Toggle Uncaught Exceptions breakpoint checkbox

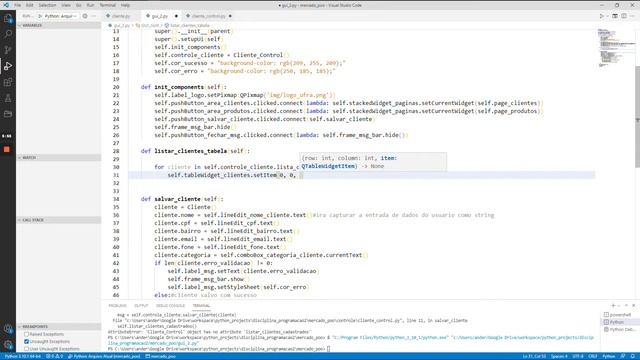click(x=27, y=342)
